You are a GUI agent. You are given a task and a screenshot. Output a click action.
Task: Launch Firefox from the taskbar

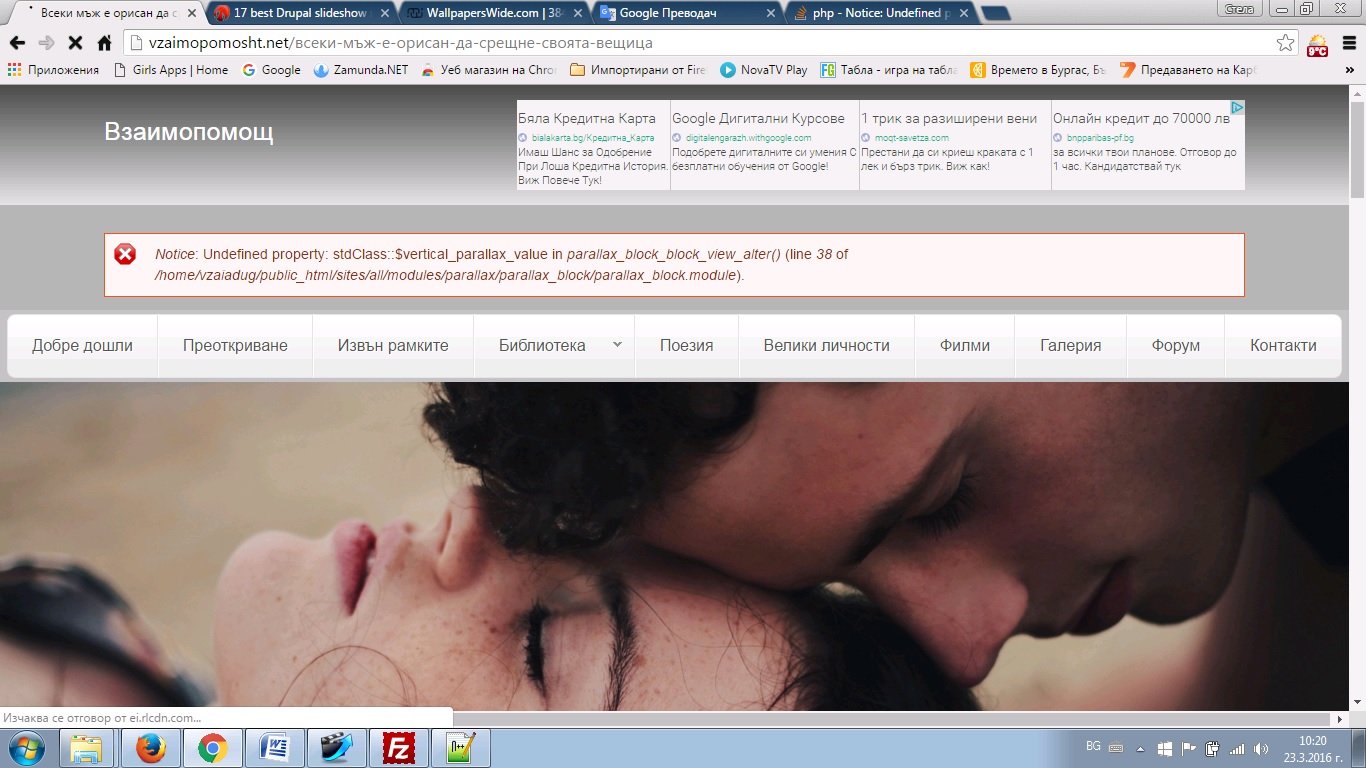(x=150, y=748)
